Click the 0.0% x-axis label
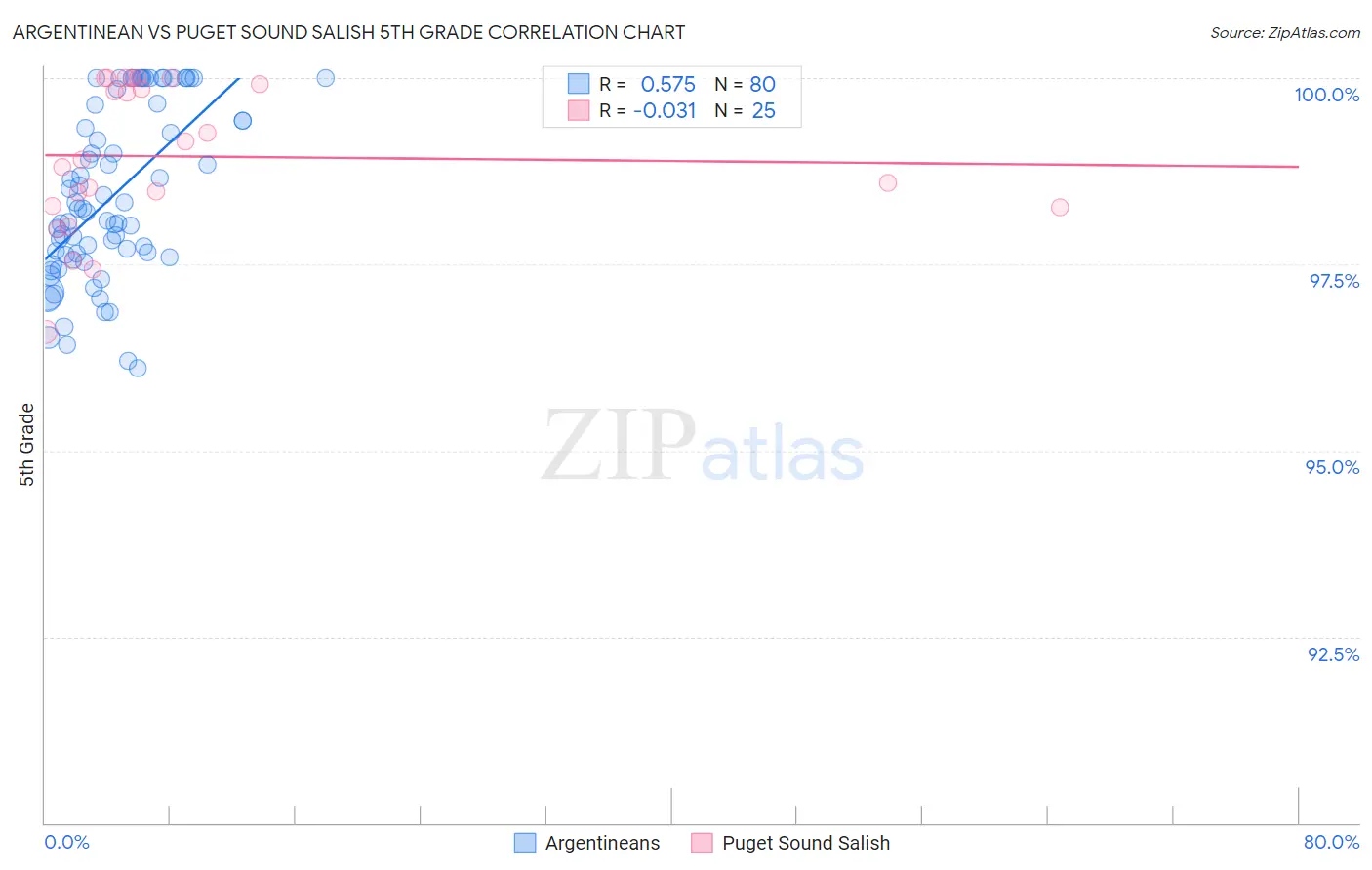1372x870 pixels. (67, 842)
